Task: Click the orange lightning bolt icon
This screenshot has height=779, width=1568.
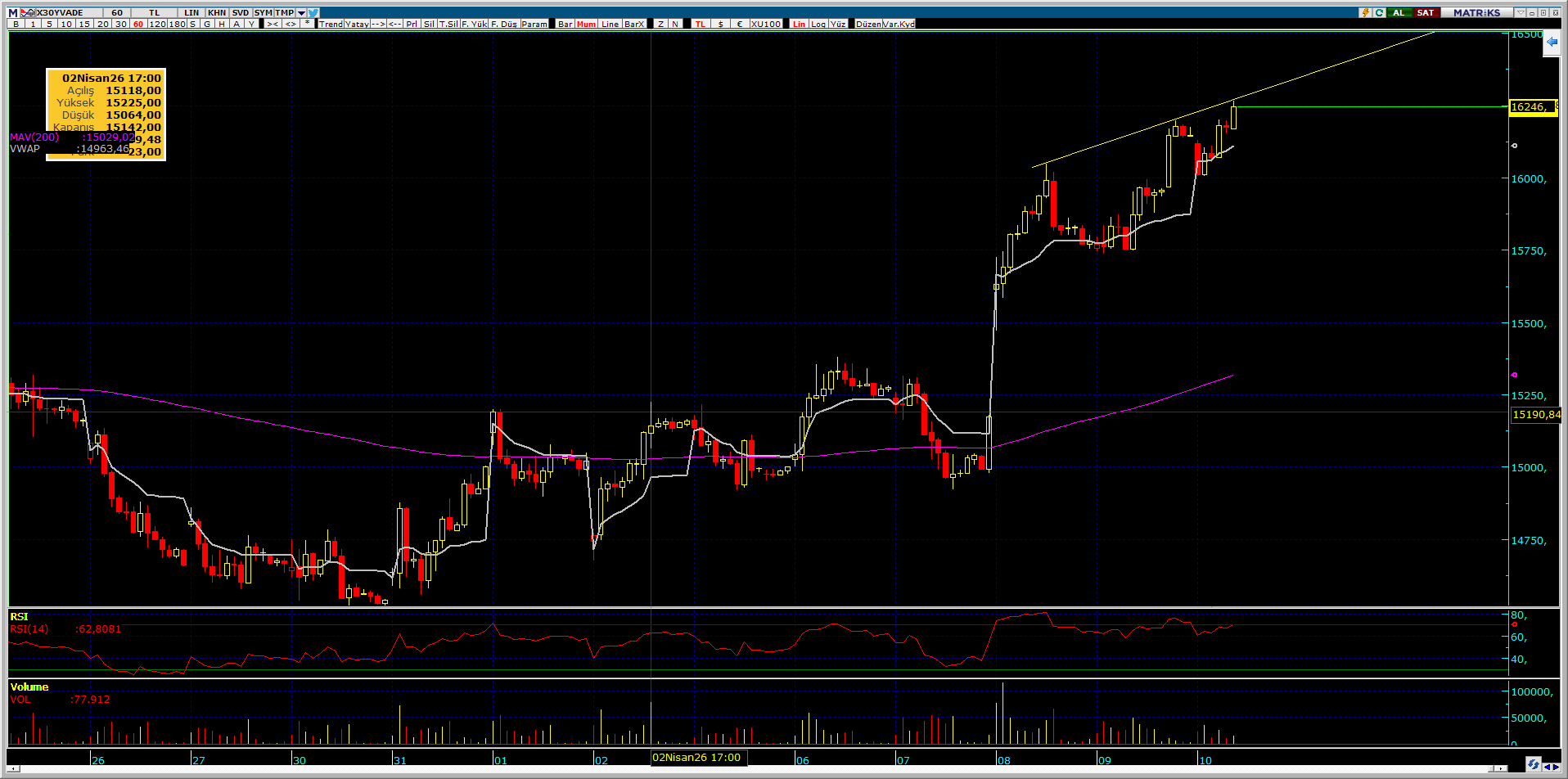Action: click(x=1365, y=13)
